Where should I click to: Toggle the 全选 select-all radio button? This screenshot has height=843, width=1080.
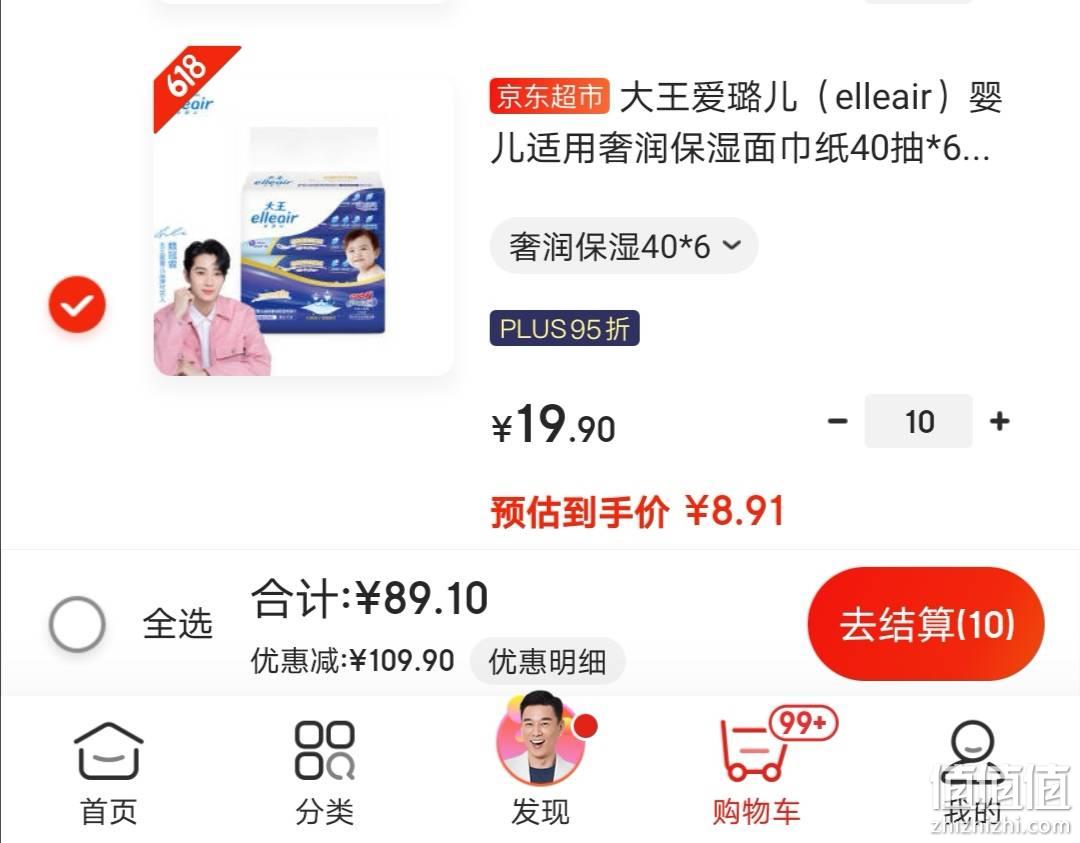point(77,624)
